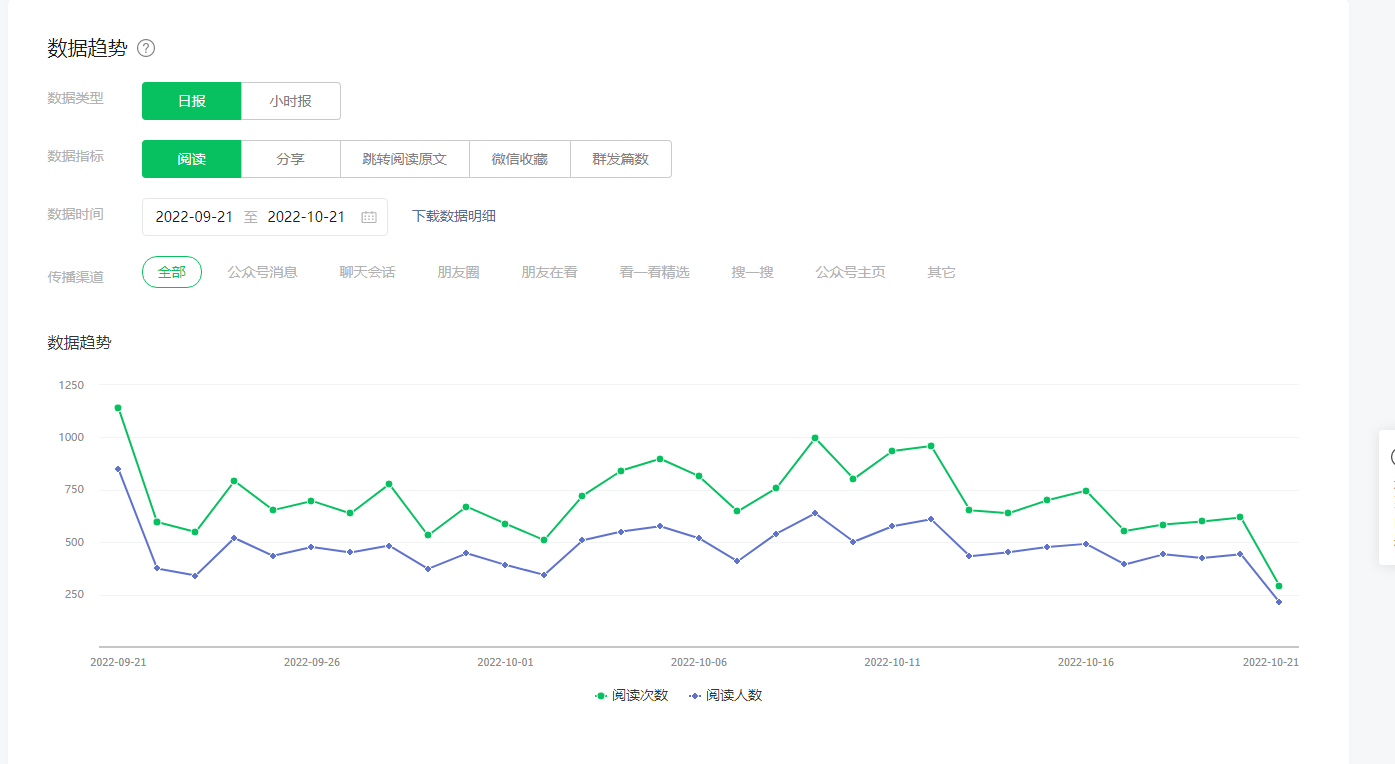Screen dimensions: 1395x764
Task: Click the blue data point on 2022-10-21
Action: tap(1279, 602)
